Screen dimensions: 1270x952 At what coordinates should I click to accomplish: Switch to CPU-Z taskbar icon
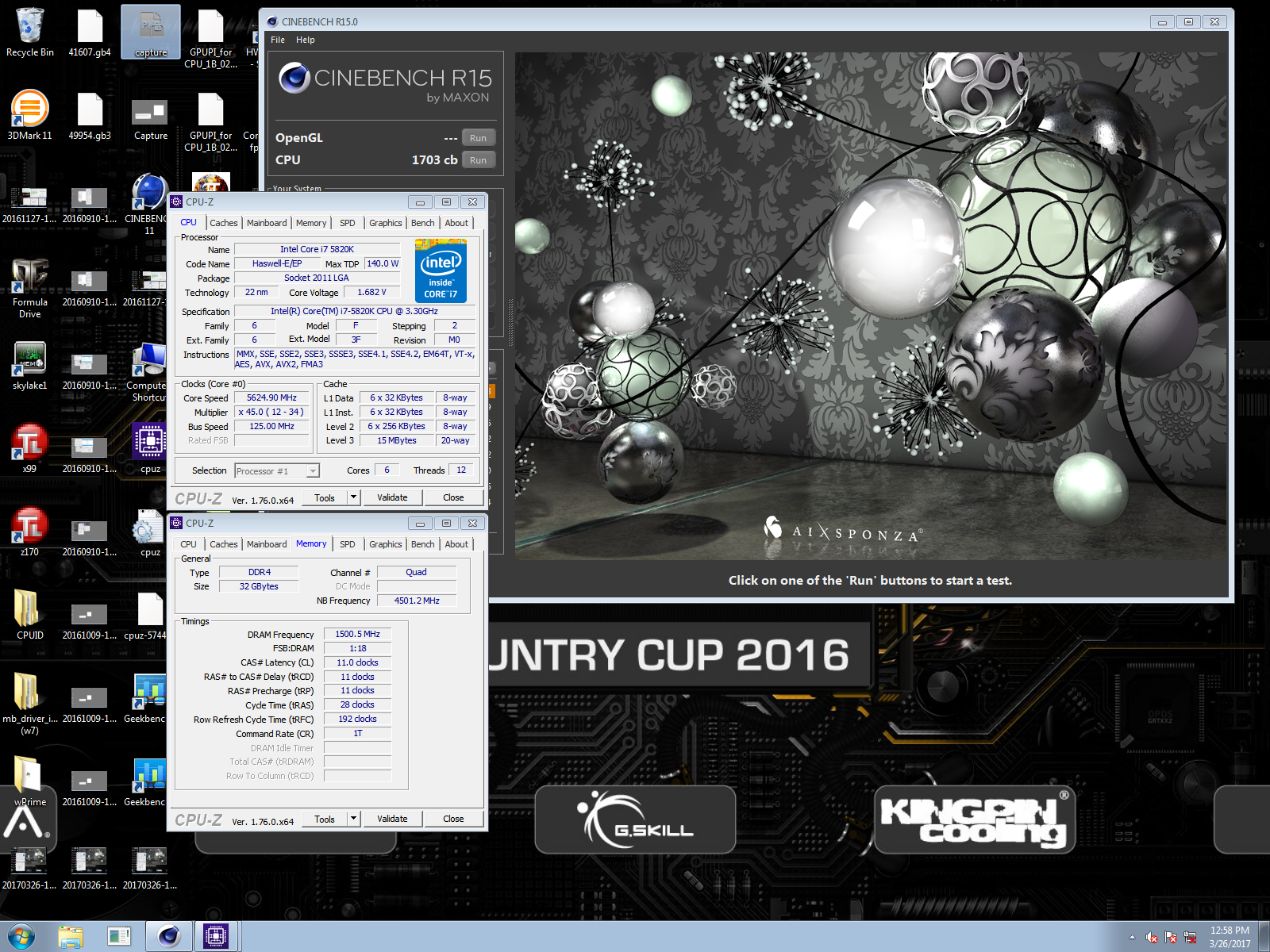click(x=216, y=937)
